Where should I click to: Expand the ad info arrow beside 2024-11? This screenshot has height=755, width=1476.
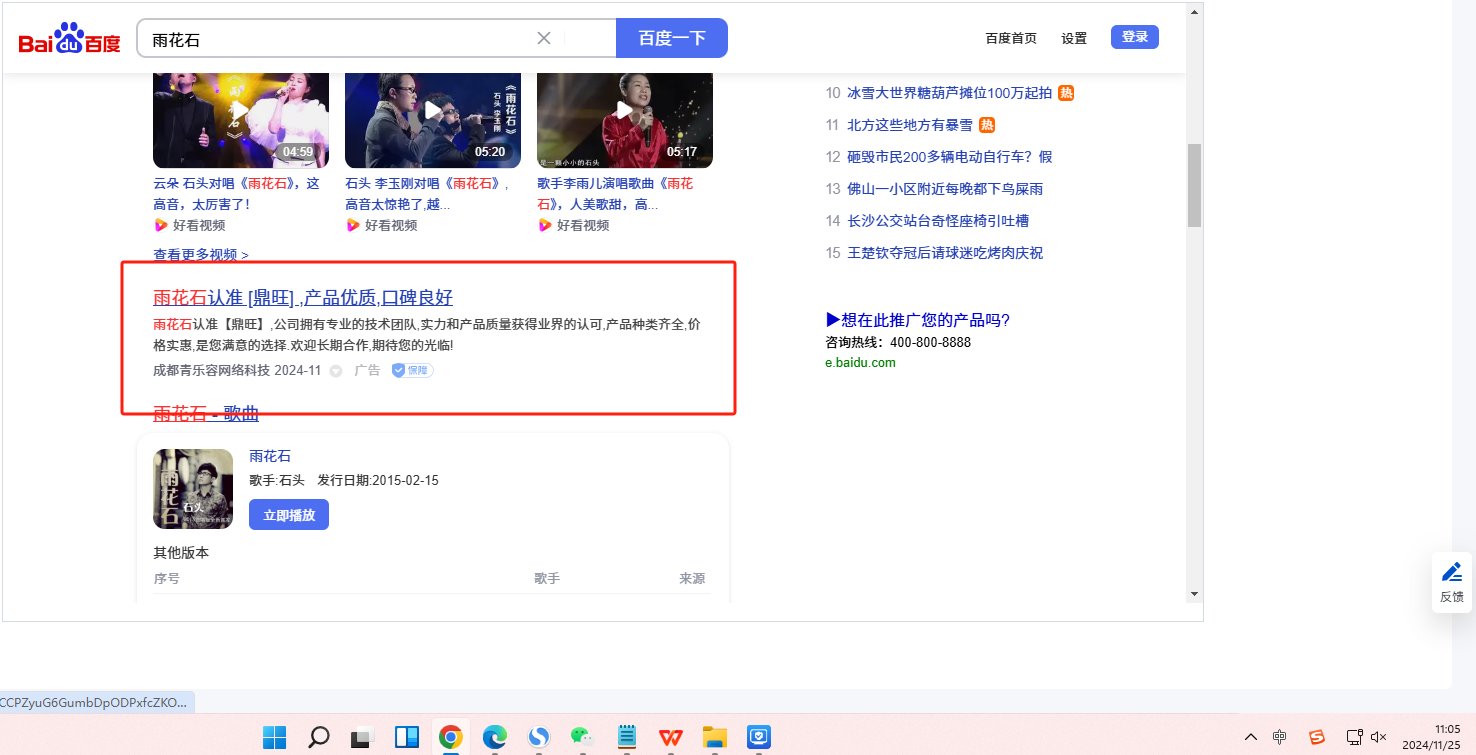click(336, 371)
